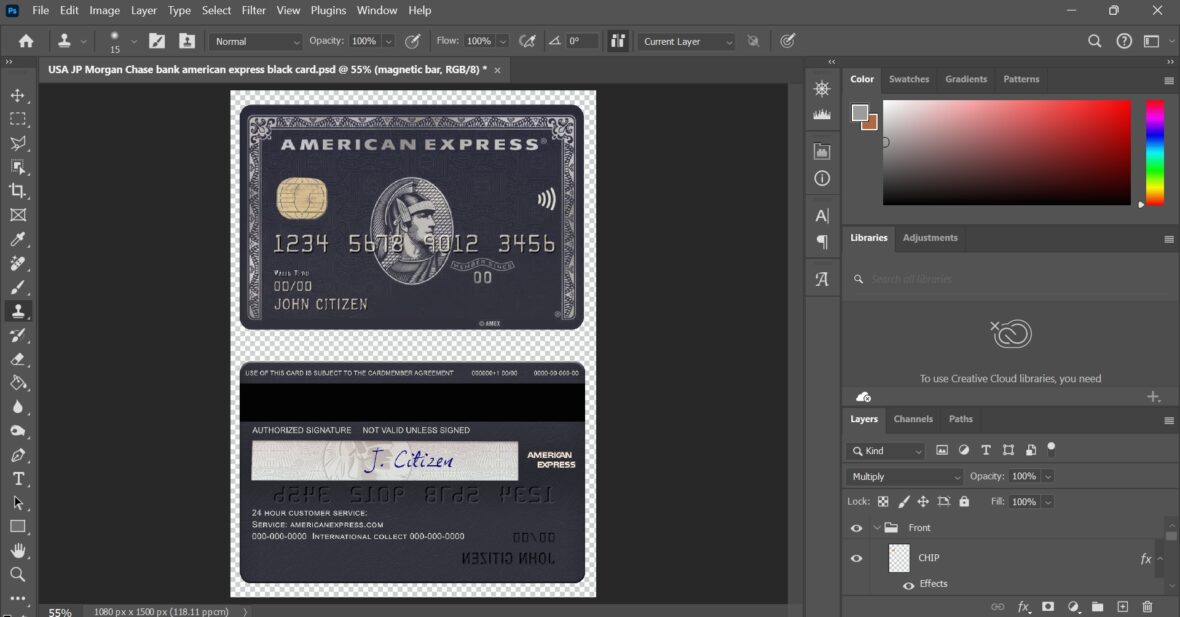Open the Filter menu

254,11
